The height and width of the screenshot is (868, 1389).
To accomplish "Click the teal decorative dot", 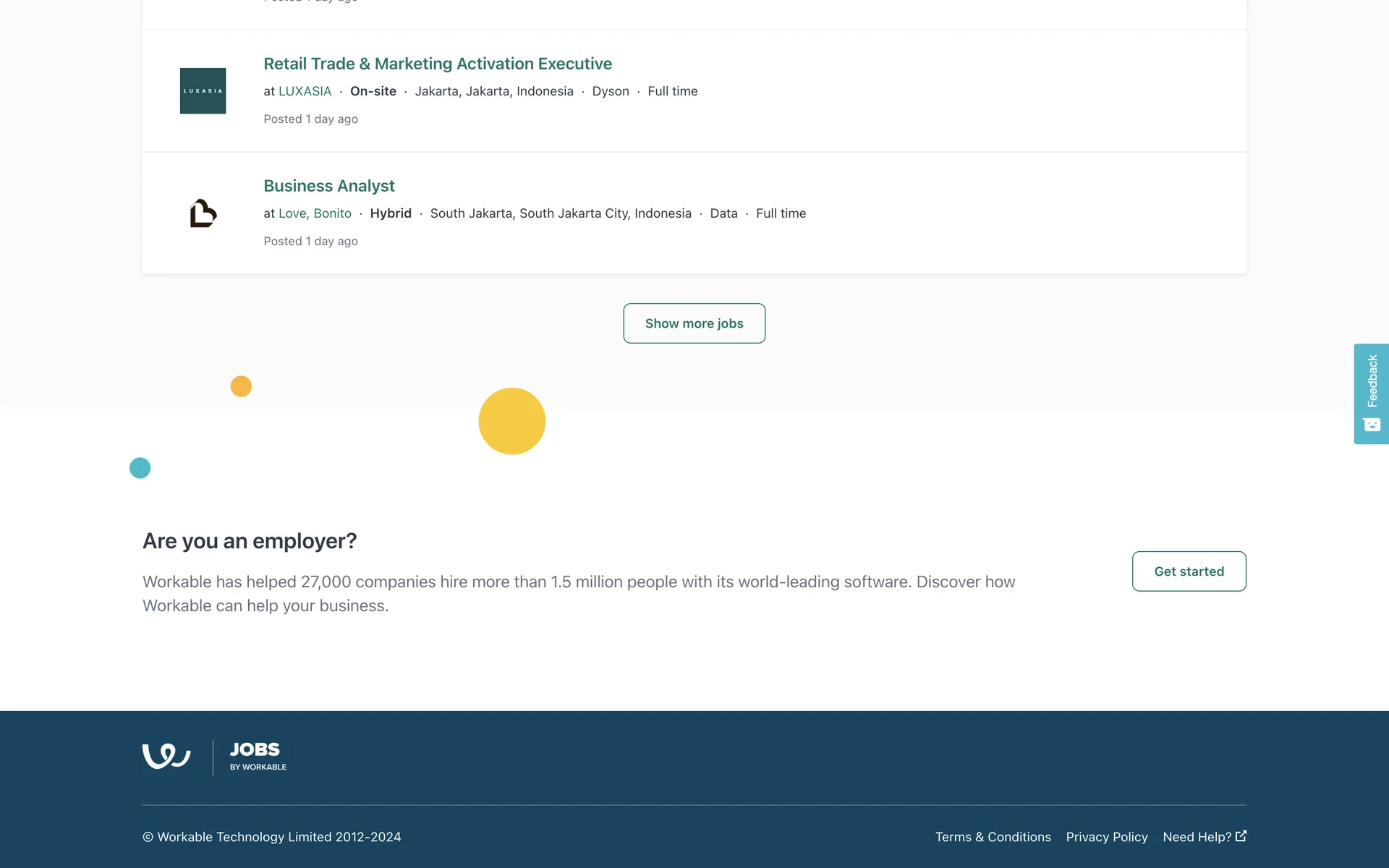I will (140, 468).
